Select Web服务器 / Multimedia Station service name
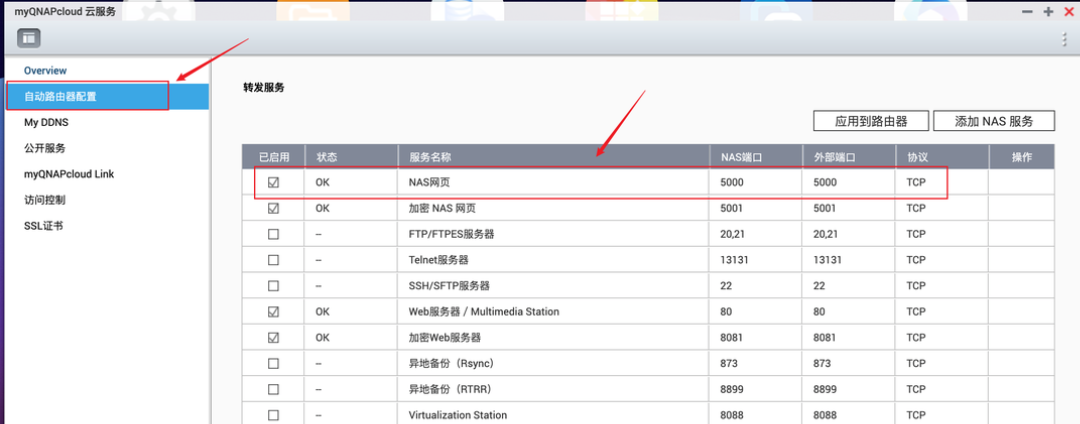 (x=484, y=312)
